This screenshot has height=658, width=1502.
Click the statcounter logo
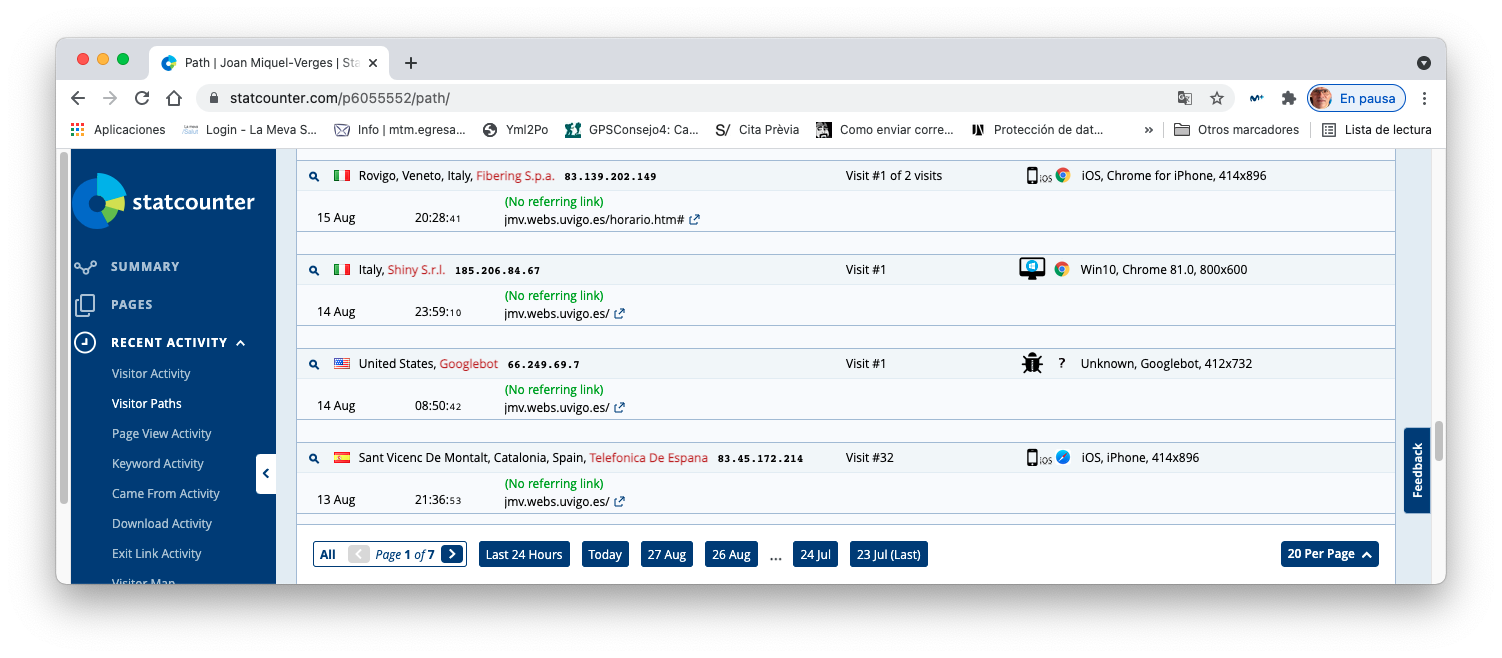[x=164, y=202]
